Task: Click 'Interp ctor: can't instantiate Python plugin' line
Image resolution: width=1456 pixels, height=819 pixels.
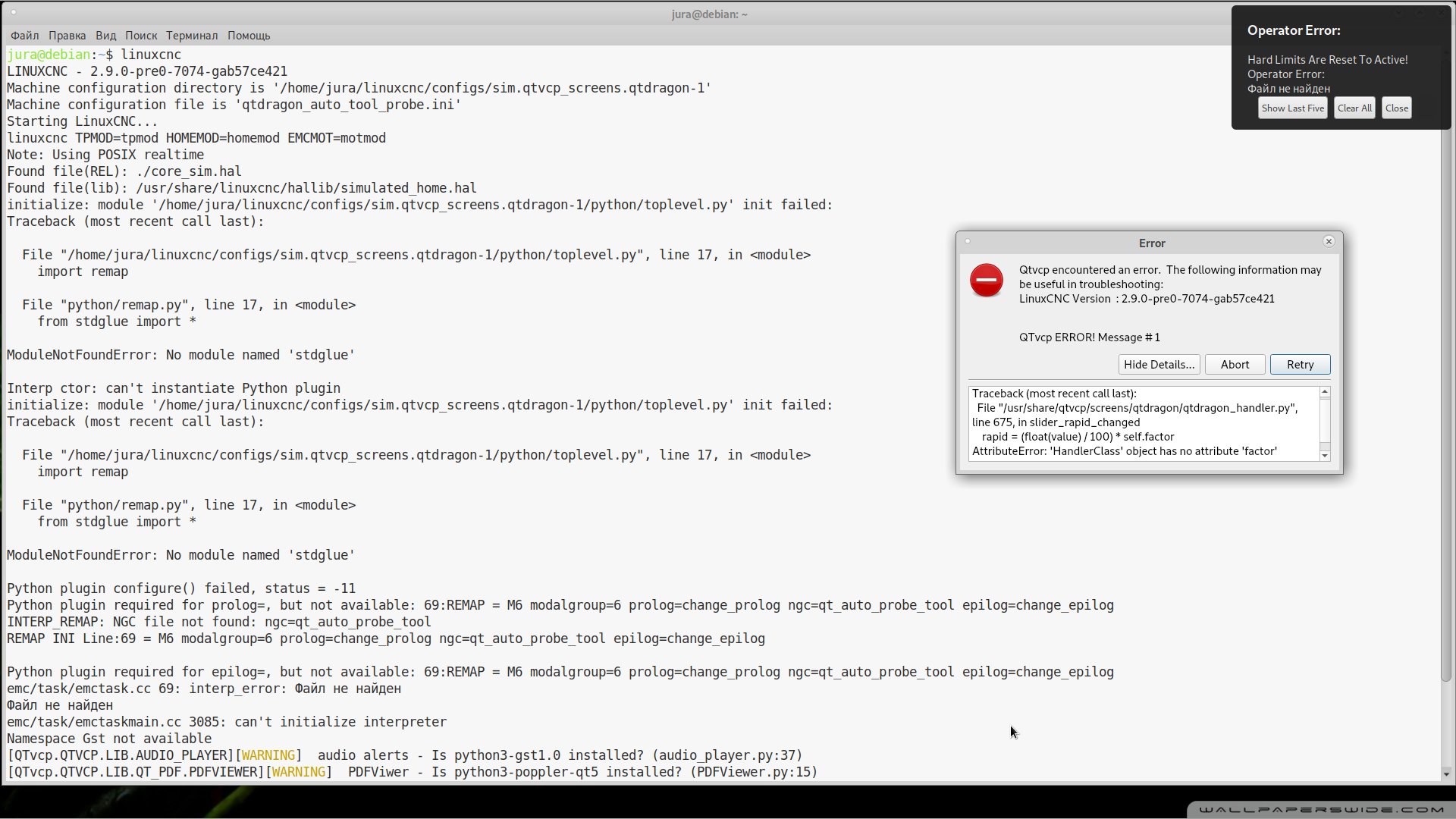Action: (174, 388)
